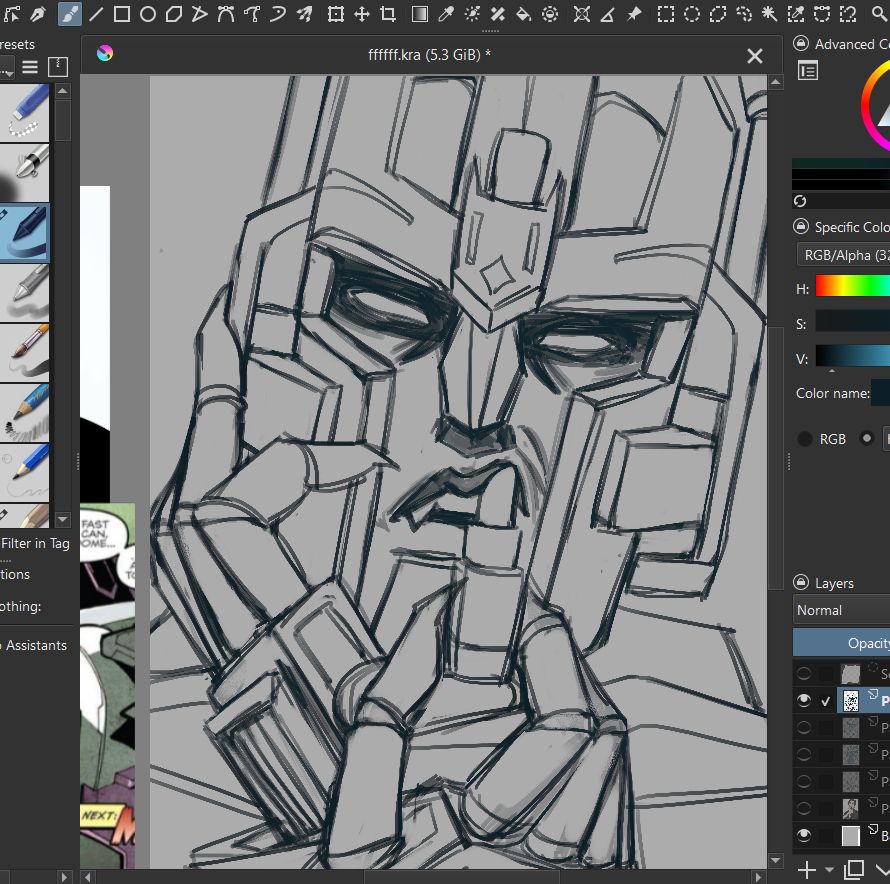Open the ffffff.kra document tab
Screen dimensions: 890x884
point(429,55)
